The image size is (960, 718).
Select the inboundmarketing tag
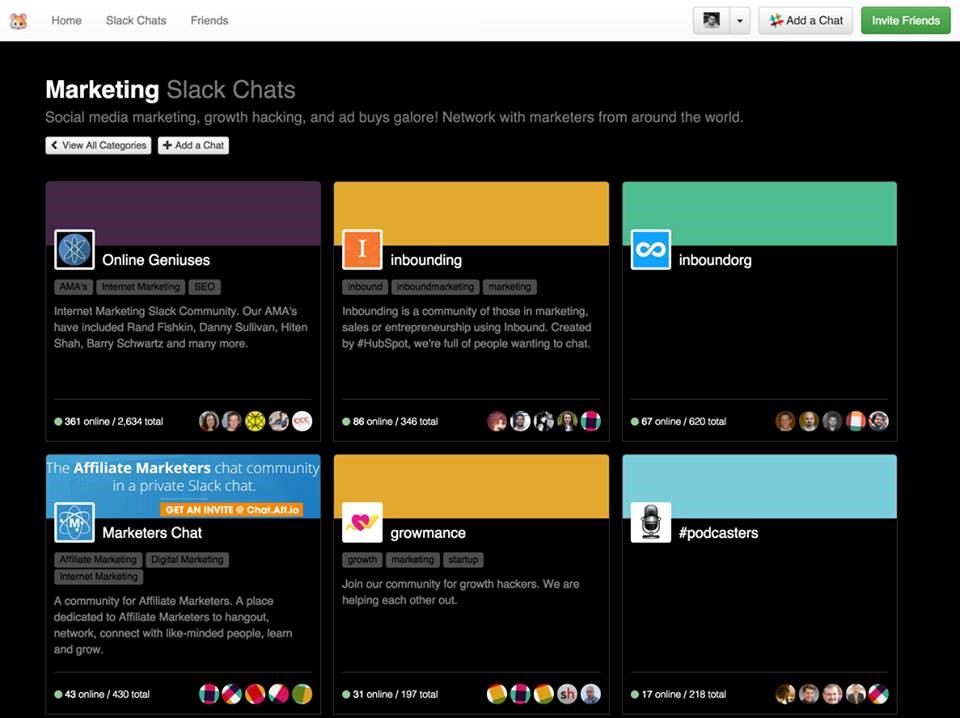[x=435, y=287]
